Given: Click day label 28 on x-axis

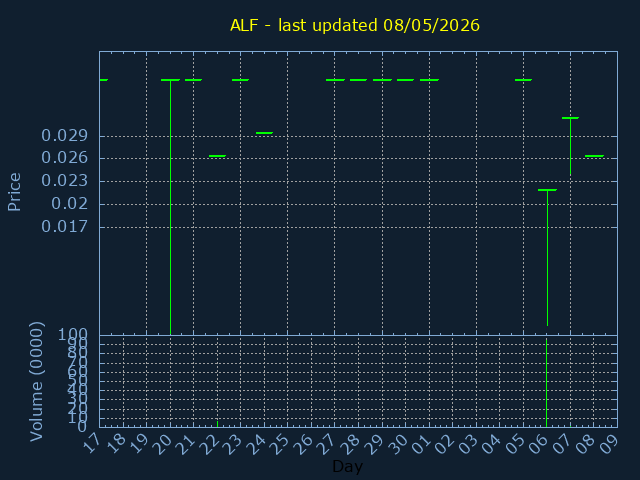Looking at the screenshot, I should click(x=351, y=444).
